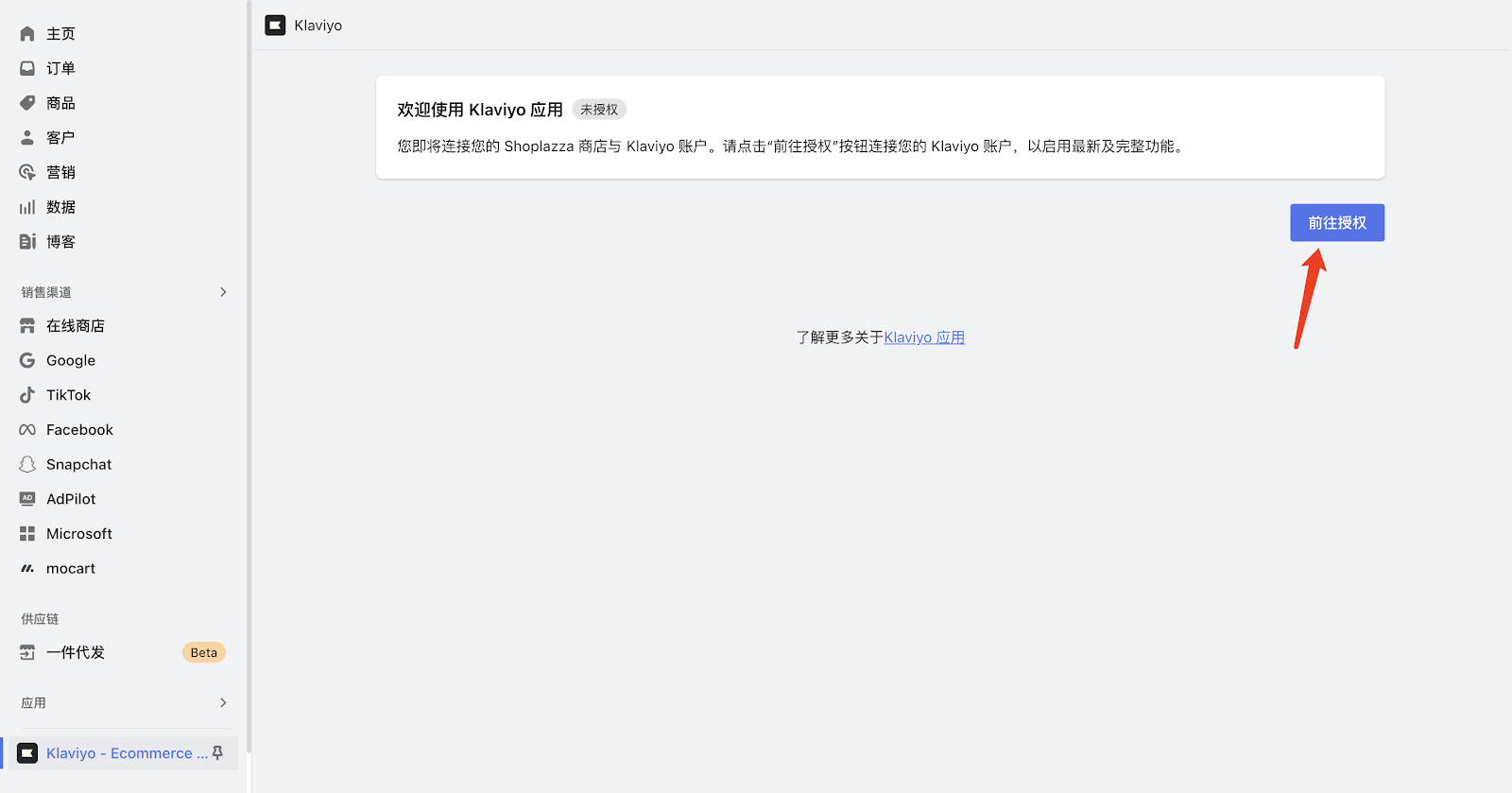Click the Klaviyo title in header
The image size is (1512, 793).
pyautogui.click(x=318, y=26)
